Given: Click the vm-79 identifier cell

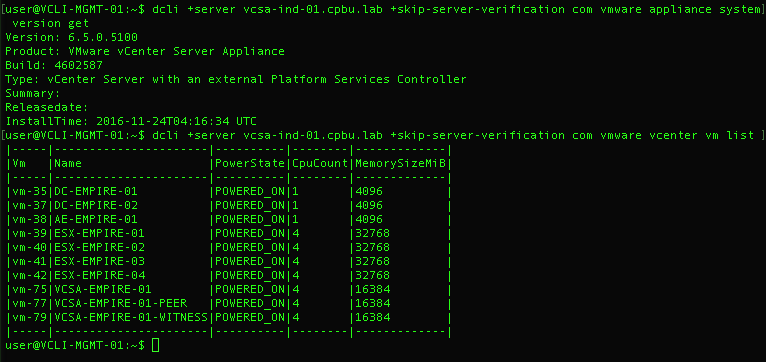Looking at the screenshot, I should tap(30, 318).
